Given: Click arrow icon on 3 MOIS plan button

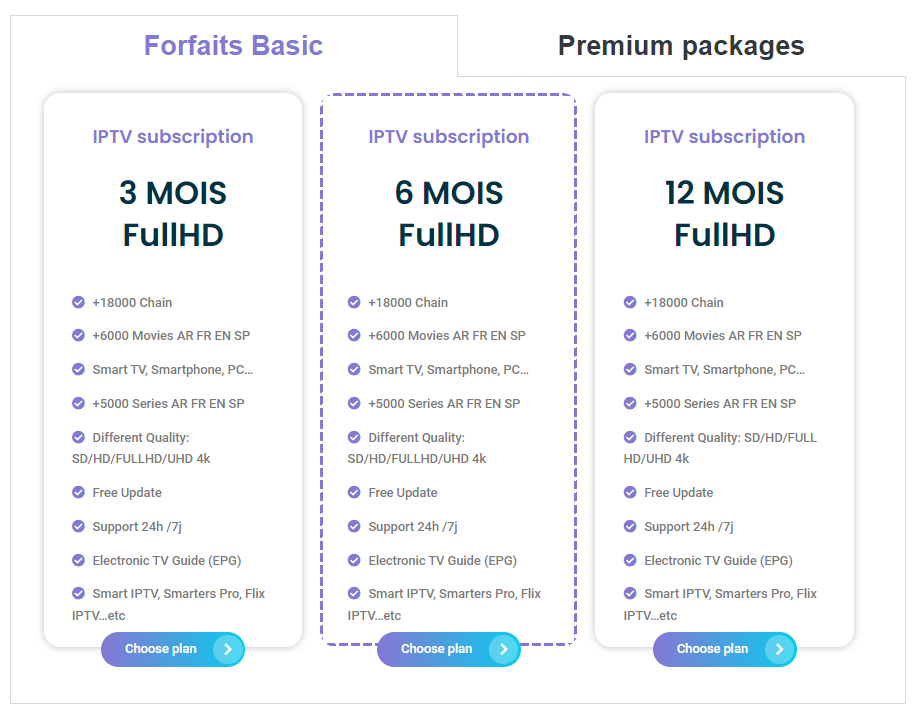Looking at the screenshot, I should pos(228,649).
